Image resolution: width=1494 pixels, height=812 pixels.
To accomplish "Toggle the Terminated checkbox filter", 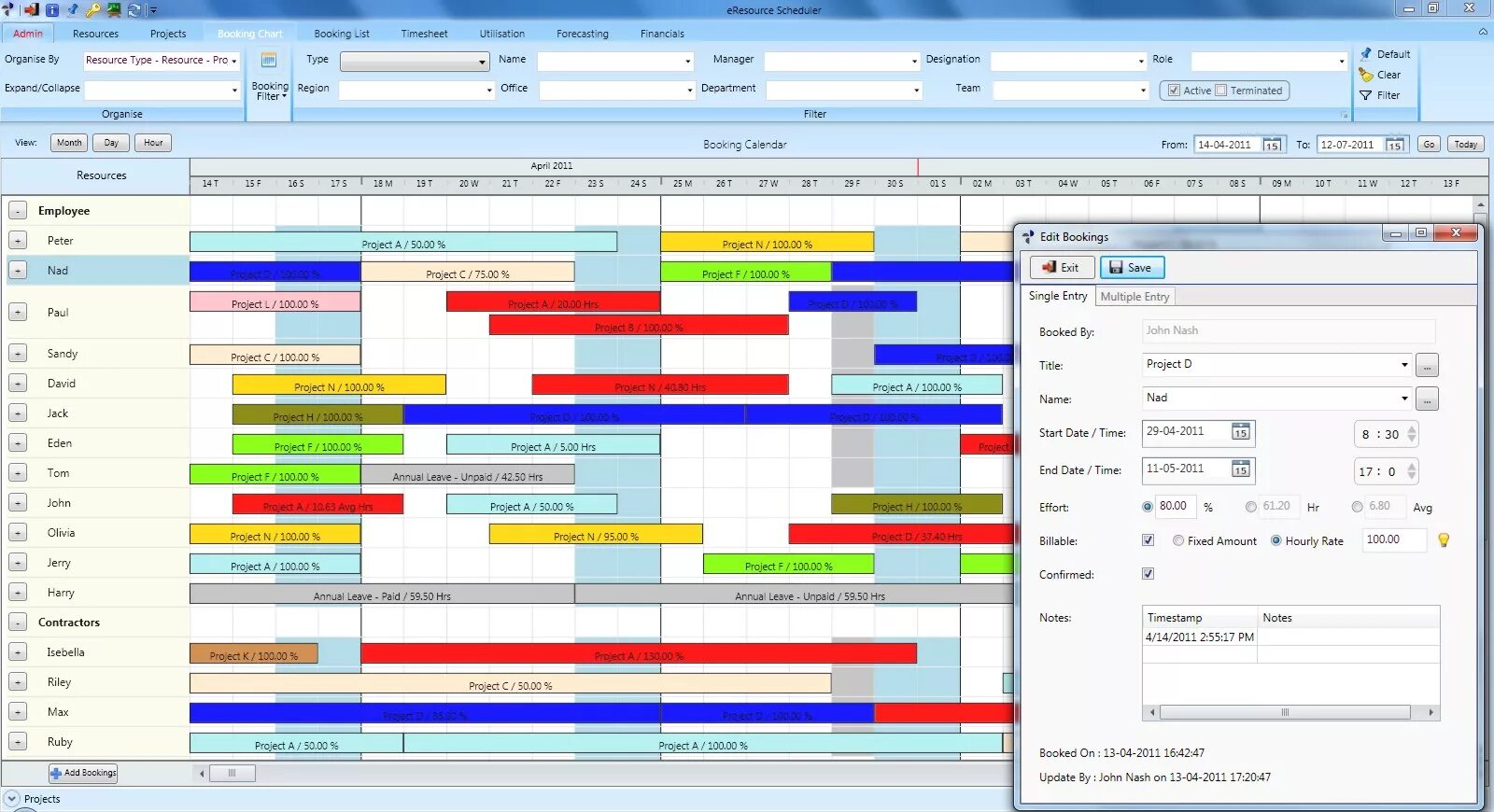I will click(1220, 91).
